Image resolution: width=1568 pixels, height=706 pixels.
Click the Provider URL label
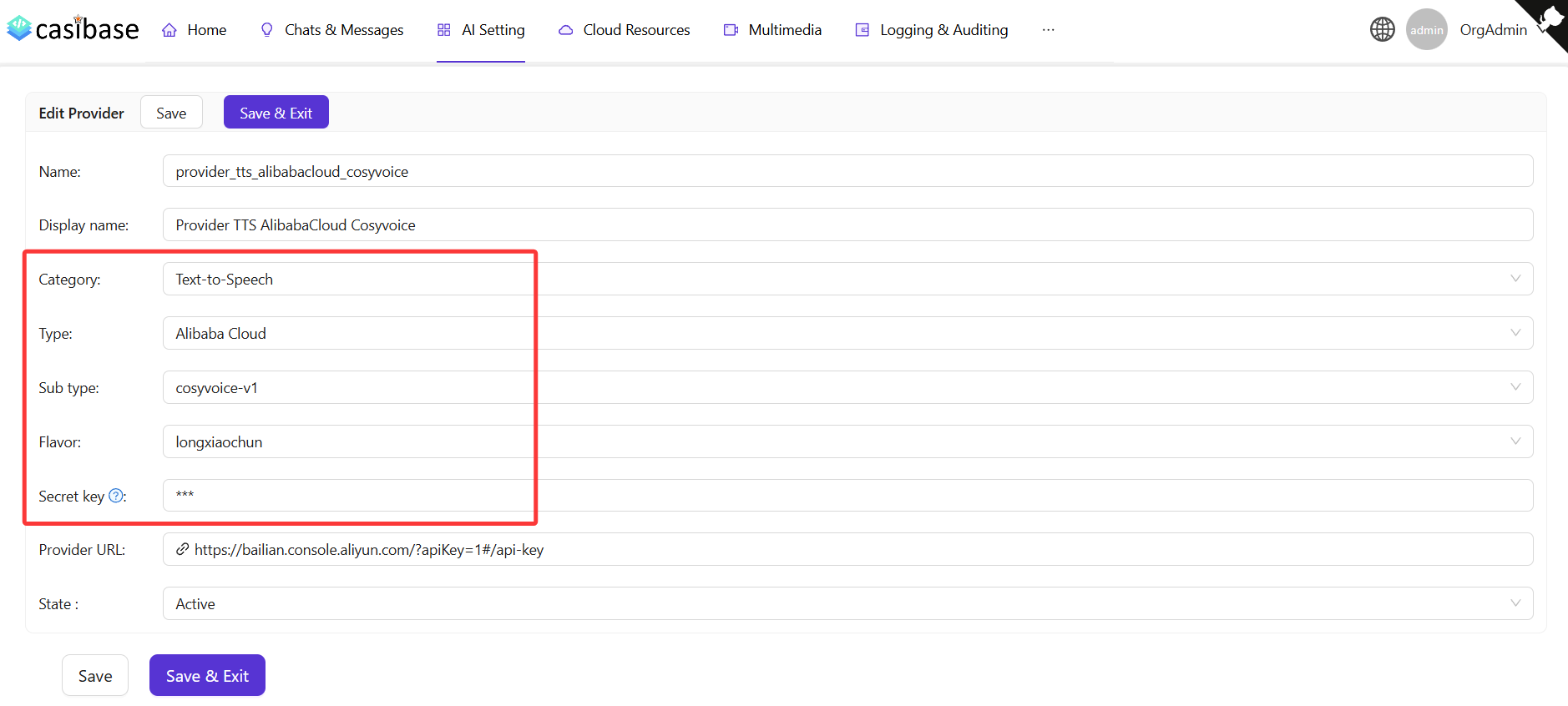[82, 549]
